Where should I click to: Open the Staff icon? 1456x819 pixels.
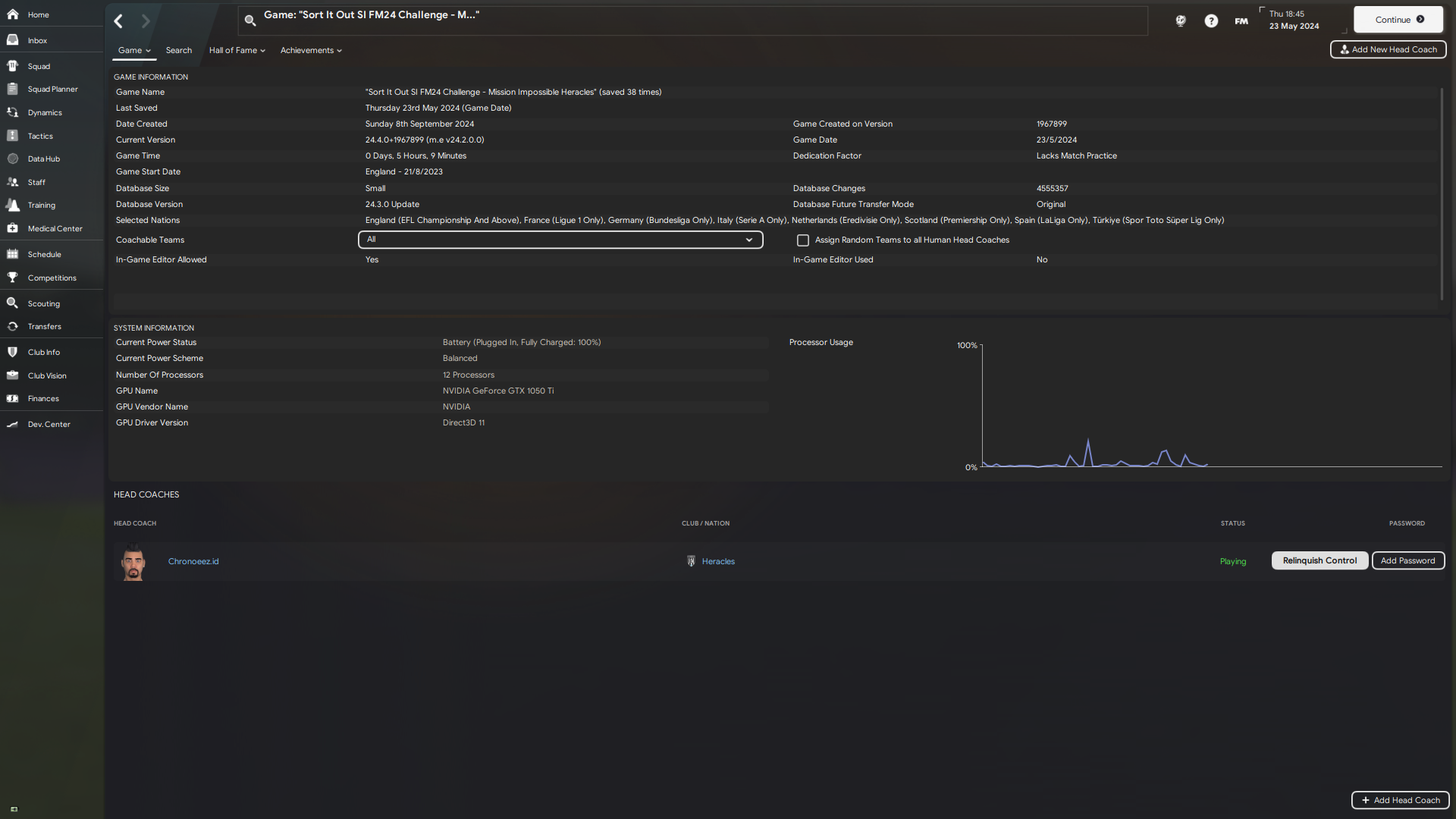click(13, 182)
